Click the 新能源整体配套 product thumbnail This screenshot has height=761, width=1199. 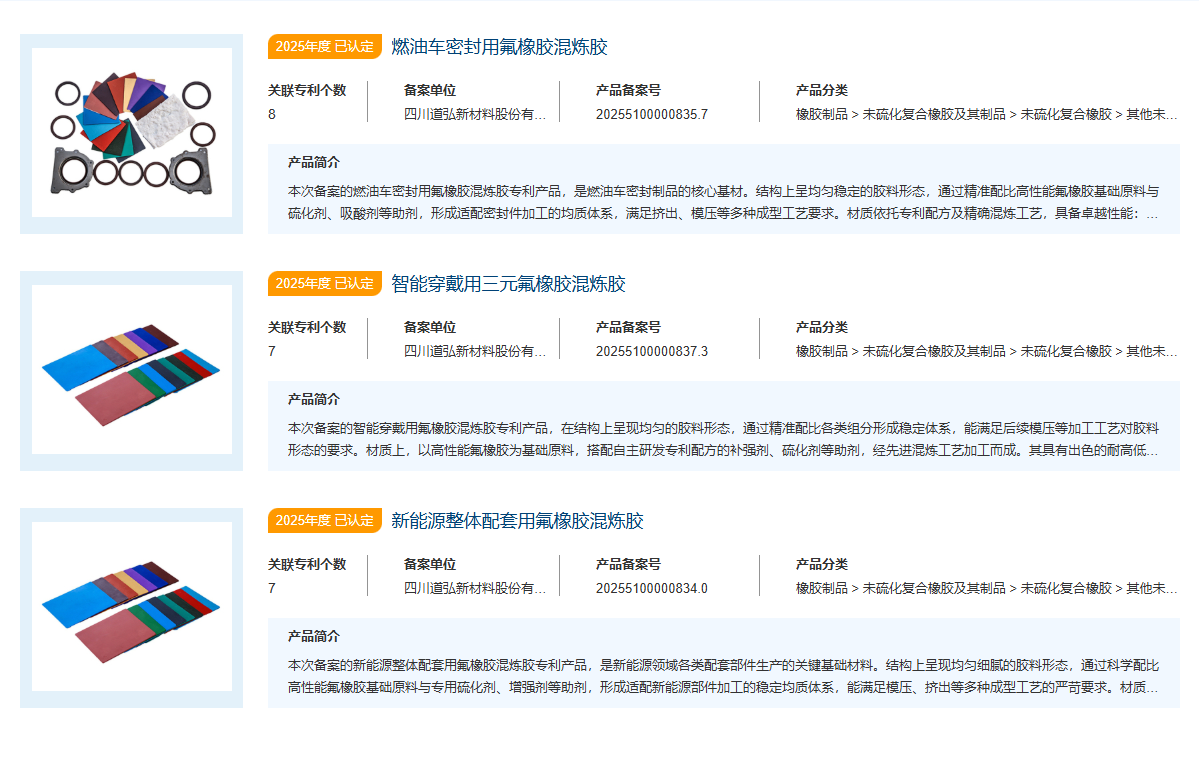click(132, 607)
